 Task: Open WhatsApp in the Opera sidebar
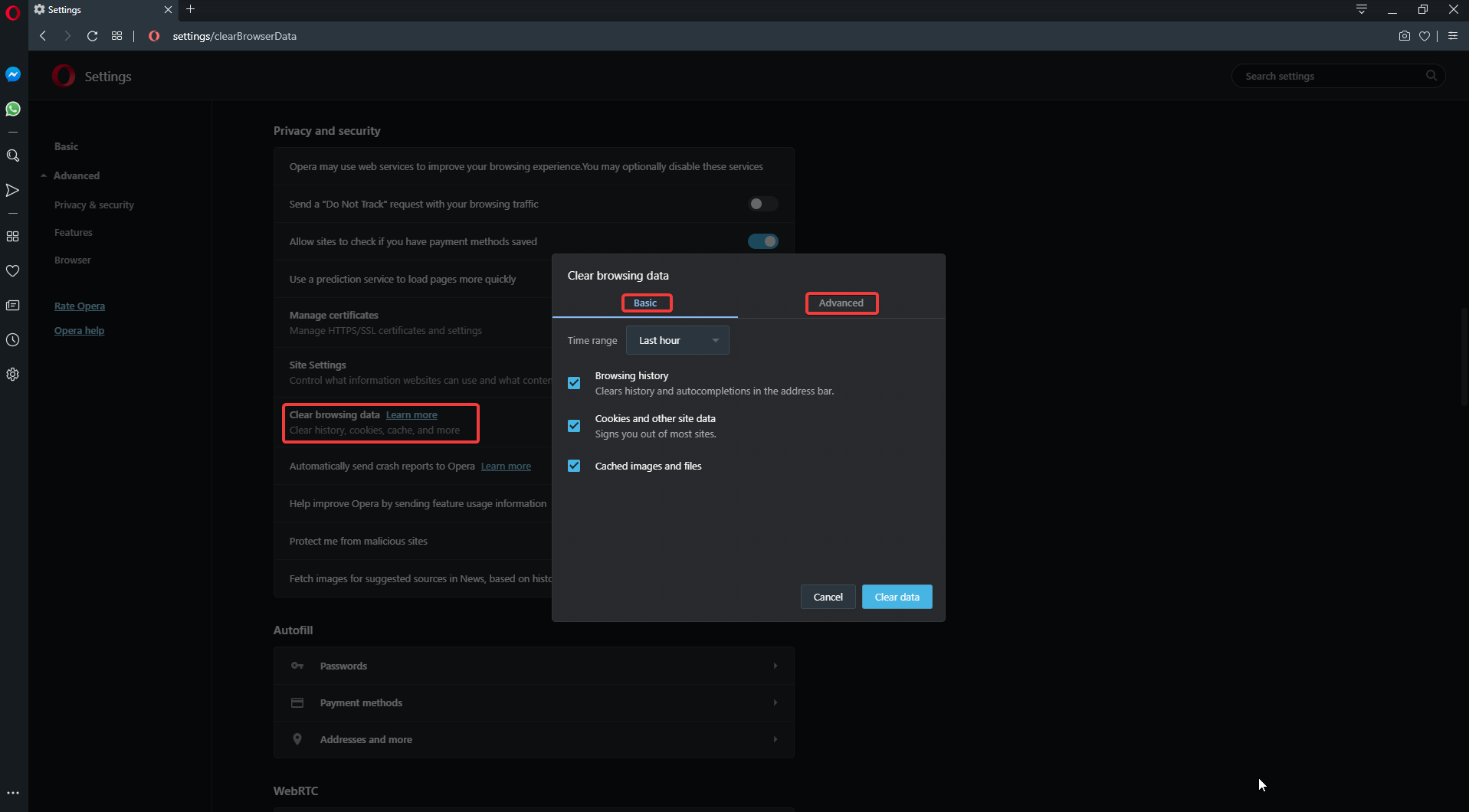coord(13,109)
